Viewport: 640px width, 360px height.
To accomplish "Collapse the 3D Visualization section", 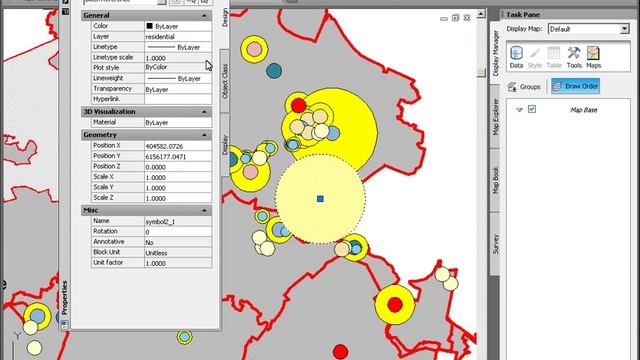I will [204, 112].
